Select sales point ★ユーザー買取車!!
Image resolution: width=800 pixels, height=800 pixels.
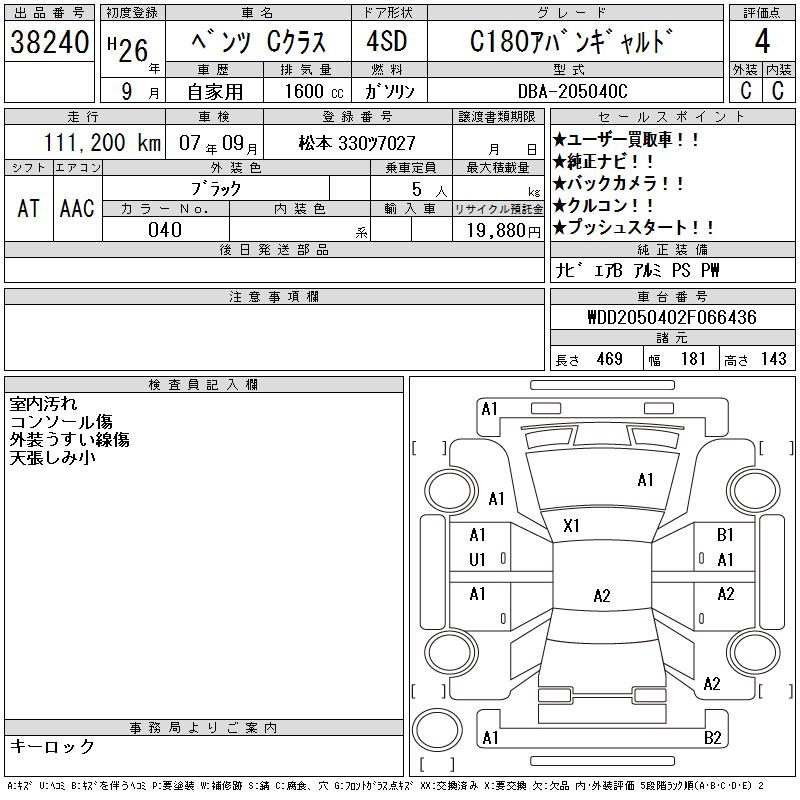point(625,139)
